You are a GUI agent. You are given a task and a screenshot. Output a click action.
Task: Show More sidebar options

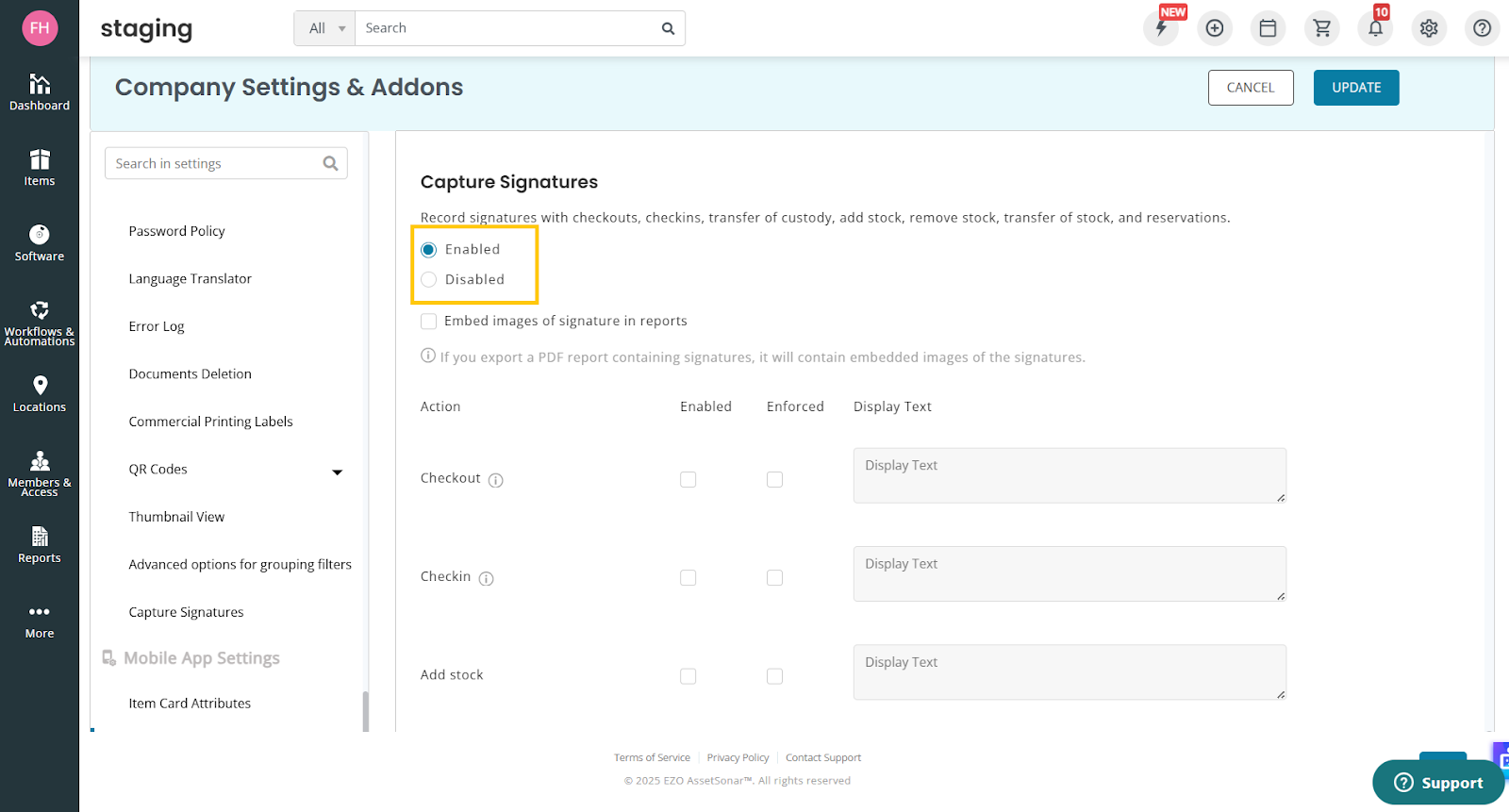pos(40,621)
